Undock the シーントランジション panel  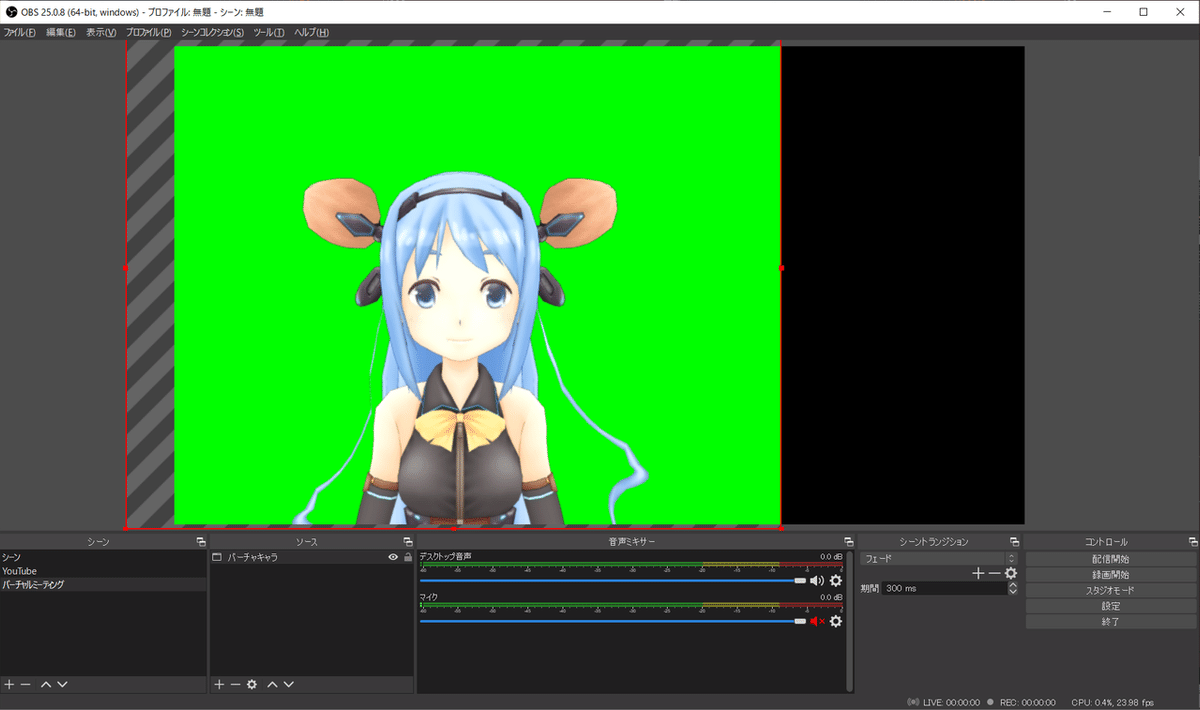(1014, 541)
